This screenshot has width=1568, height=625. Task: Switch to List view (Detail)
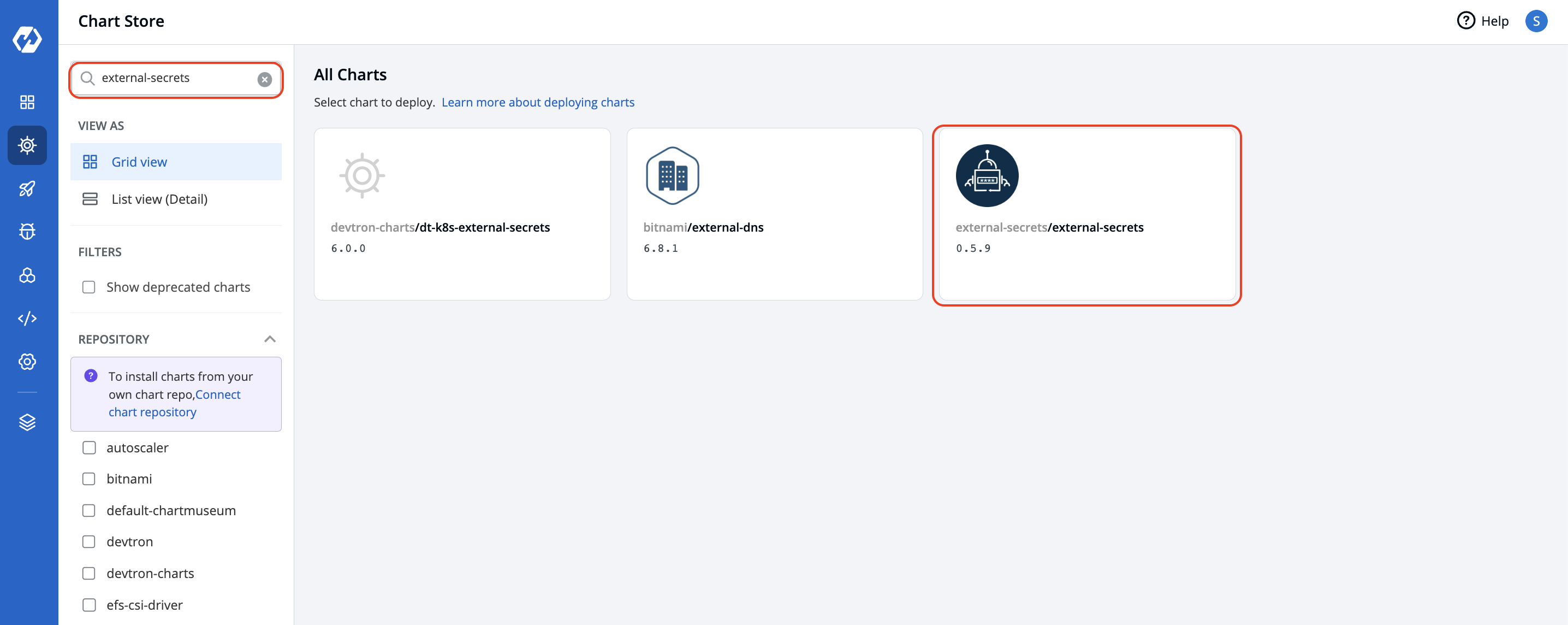point(159,198)
